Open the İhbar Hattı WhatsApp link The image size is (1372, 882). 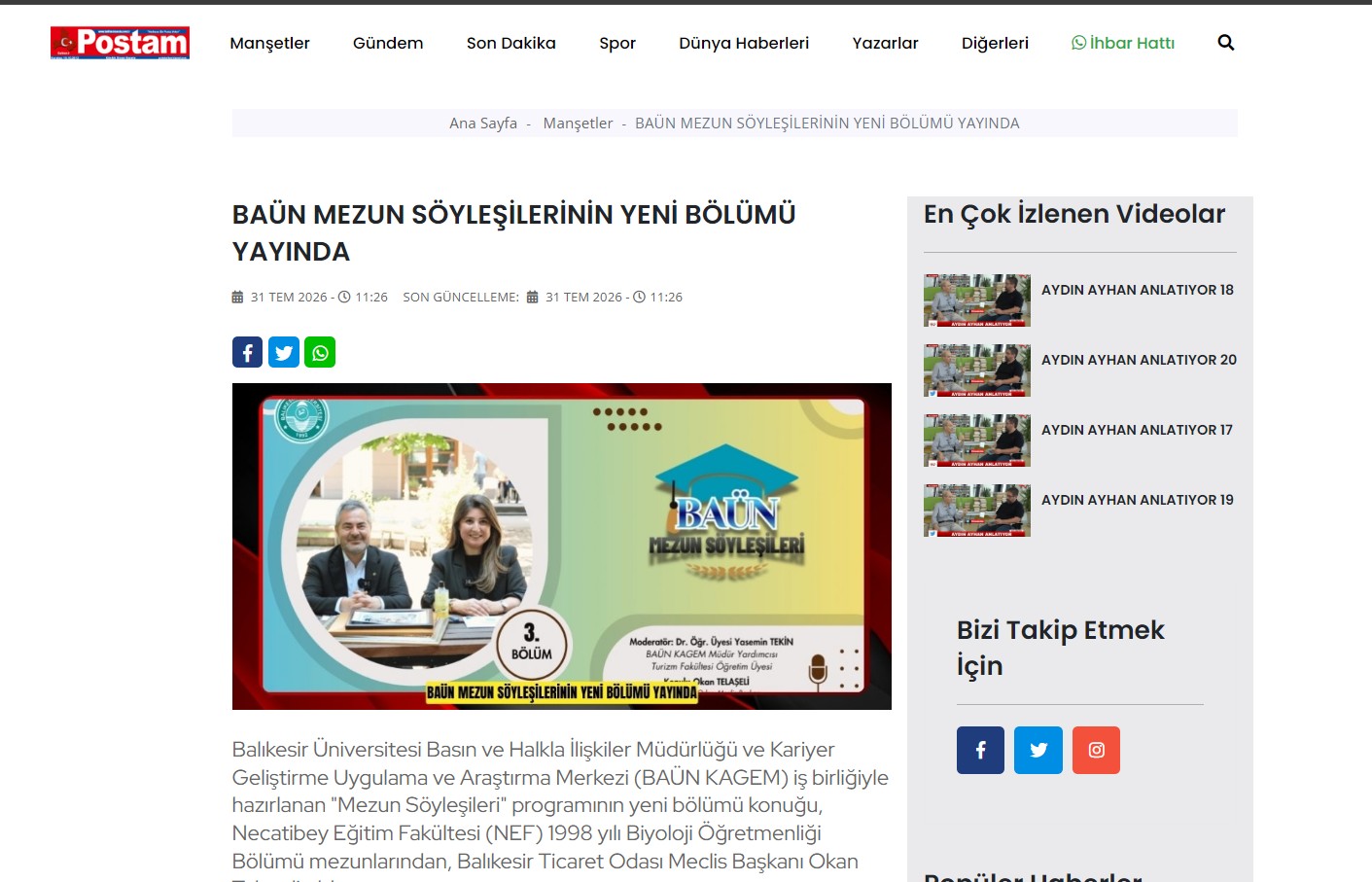tap(1123, 43)
